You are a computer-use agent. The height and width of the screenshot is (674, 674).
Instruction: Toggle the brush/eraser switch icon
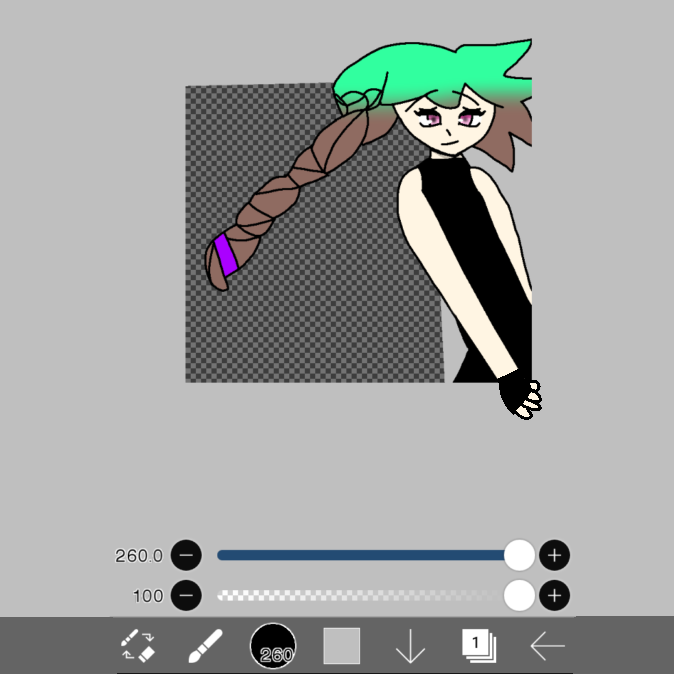pos(138,645)
